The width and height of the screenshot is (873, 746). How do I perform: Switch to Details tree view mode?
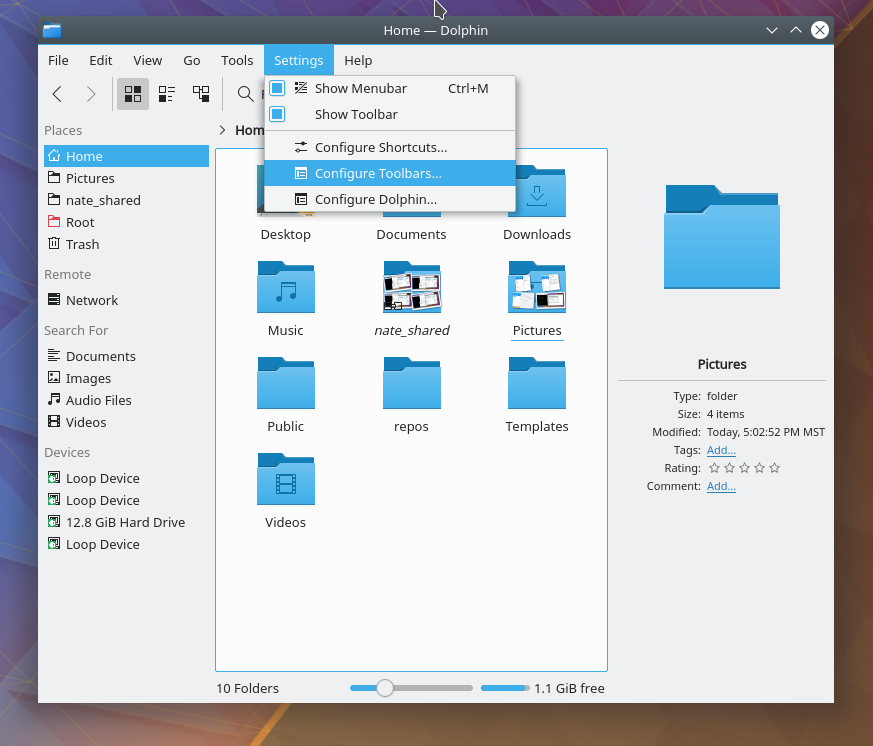click(x=201, y=94)
